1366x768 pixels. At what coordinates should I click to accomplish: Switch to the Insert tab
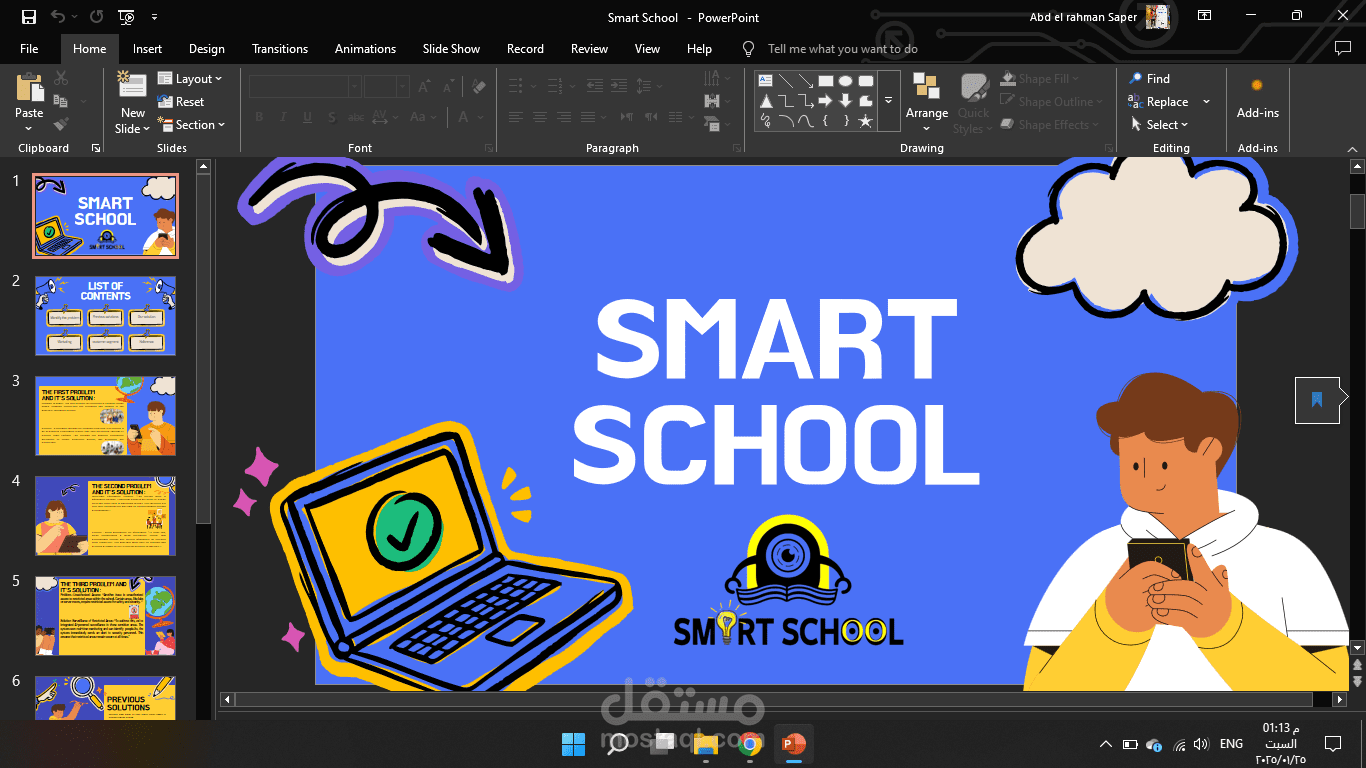coord(147,48)
